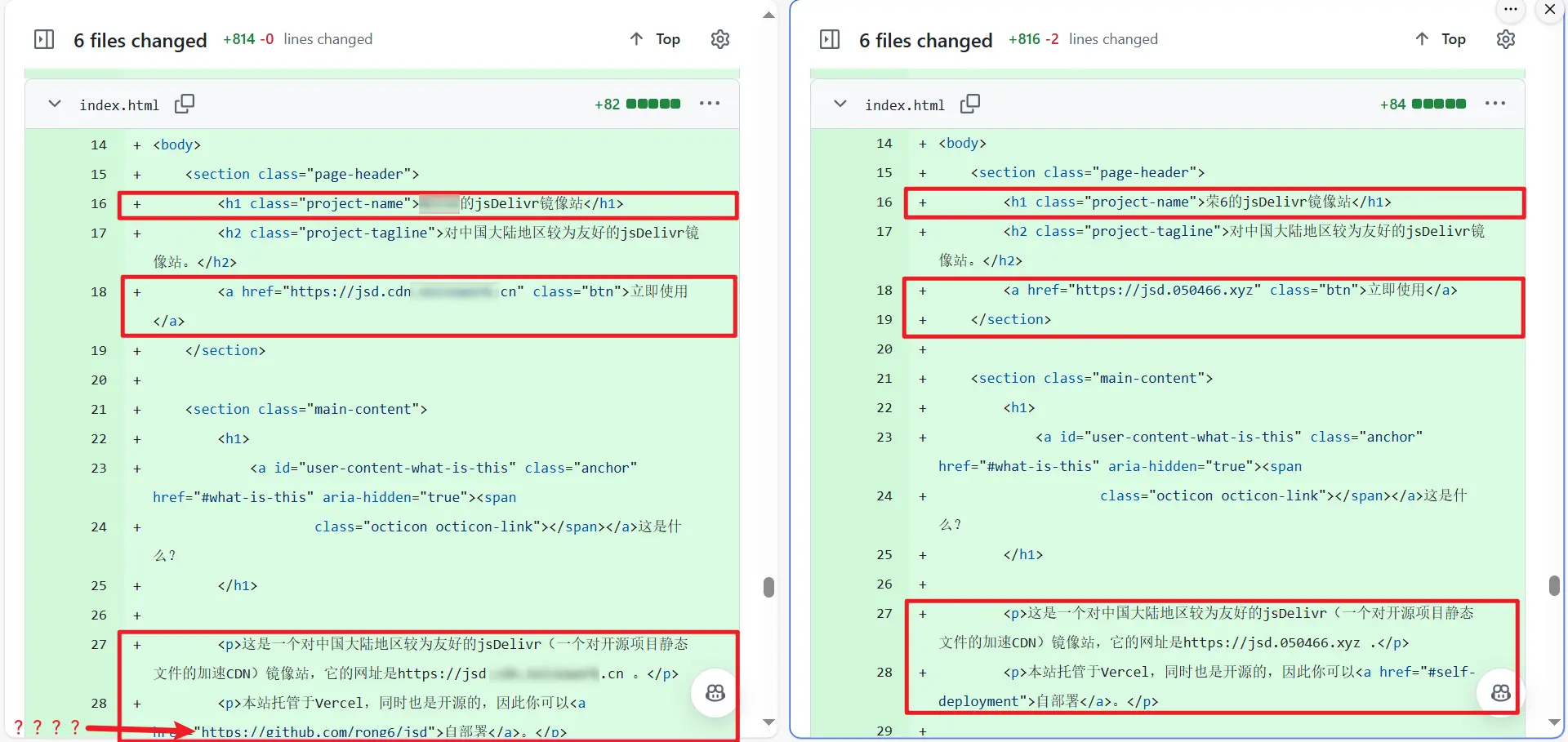The height and width of the screenshot is (742, 1568).
Task: Click 'index.html' filename in left pane
Action: coord(119,105)
